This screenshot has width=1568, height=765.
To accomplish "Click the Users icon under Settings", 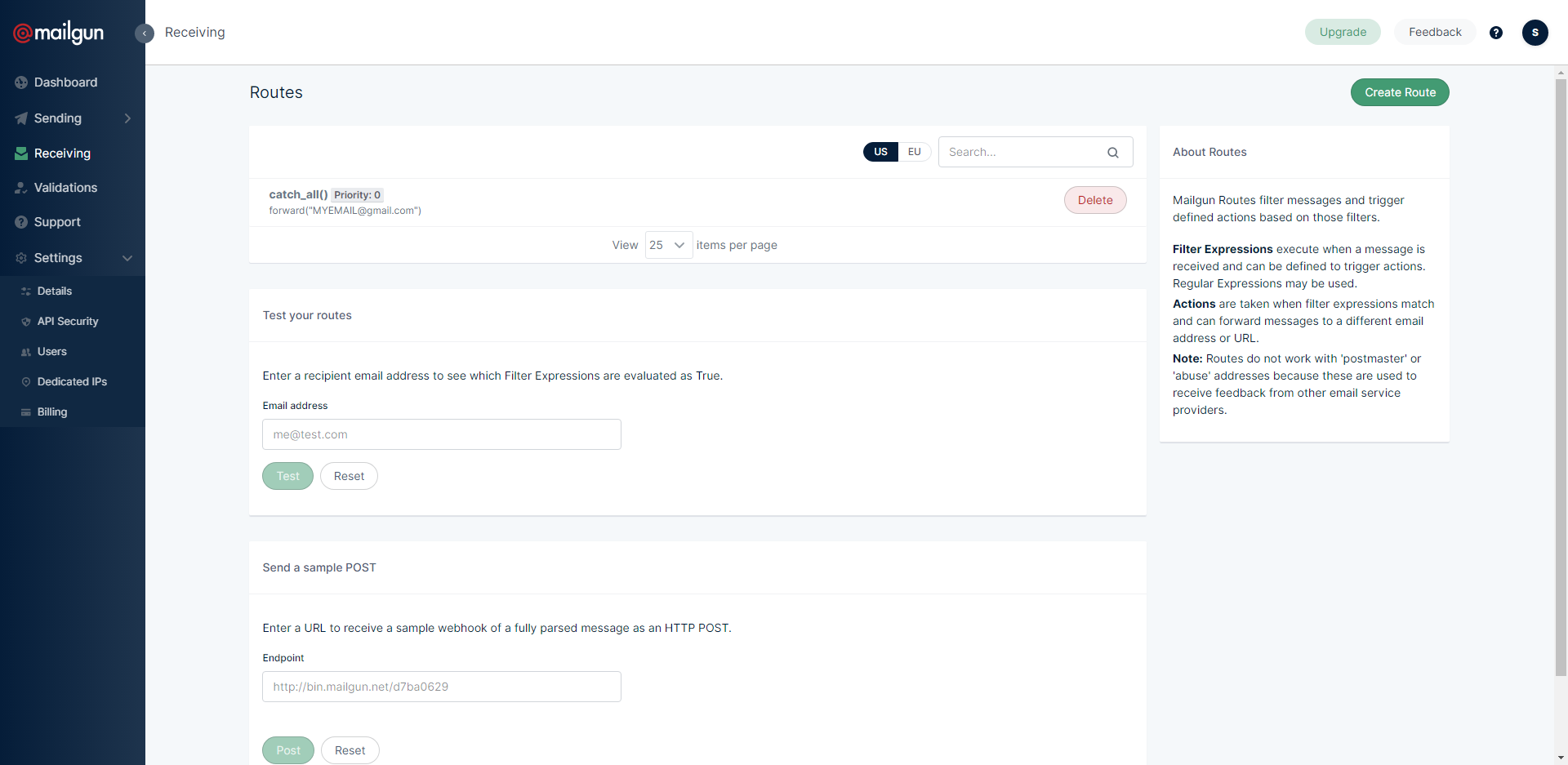I will click(x=26, y=352).
